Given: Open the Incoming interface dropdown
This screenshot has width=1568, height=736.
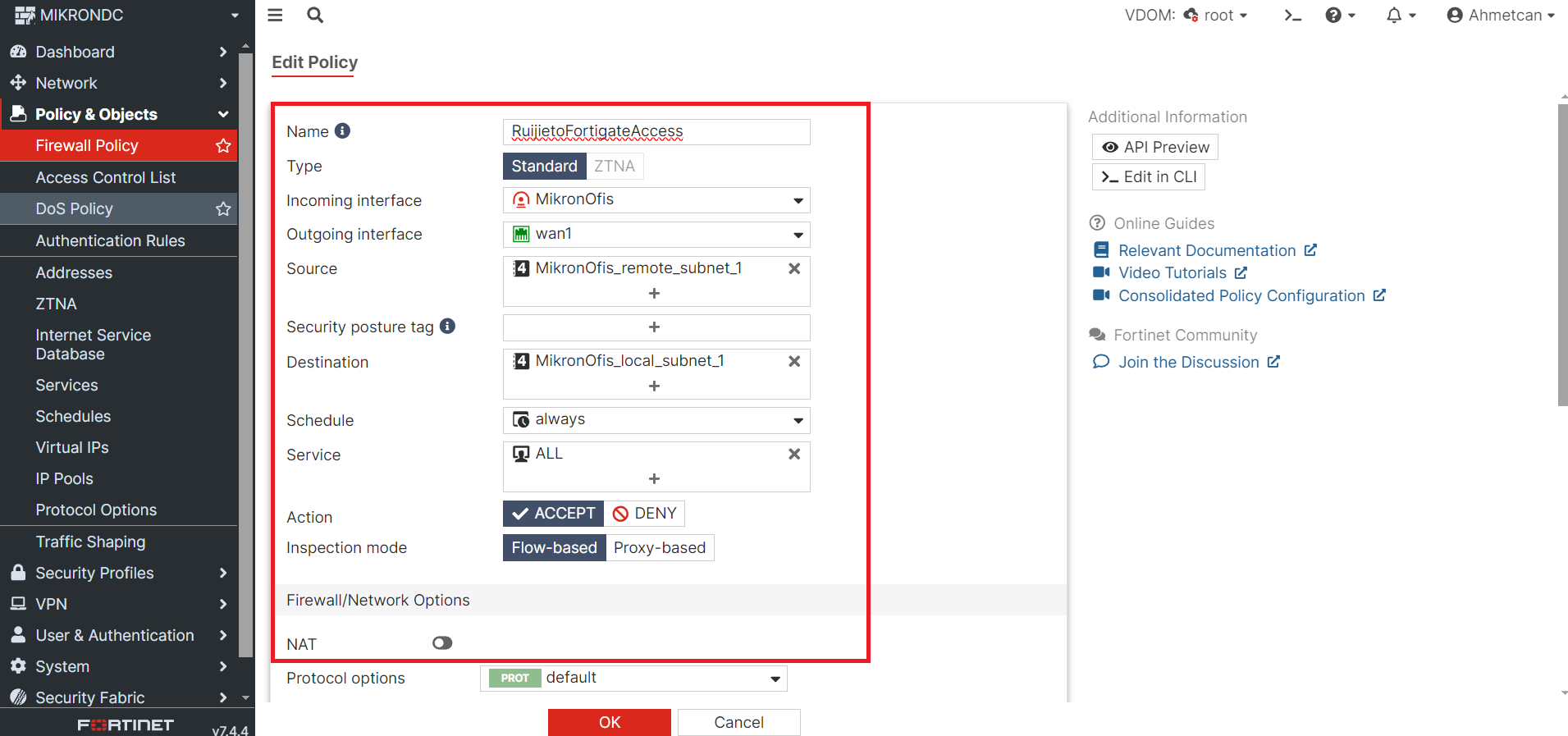Looking at the screenshot, I should pyautogui.click(x=656, y=200).
